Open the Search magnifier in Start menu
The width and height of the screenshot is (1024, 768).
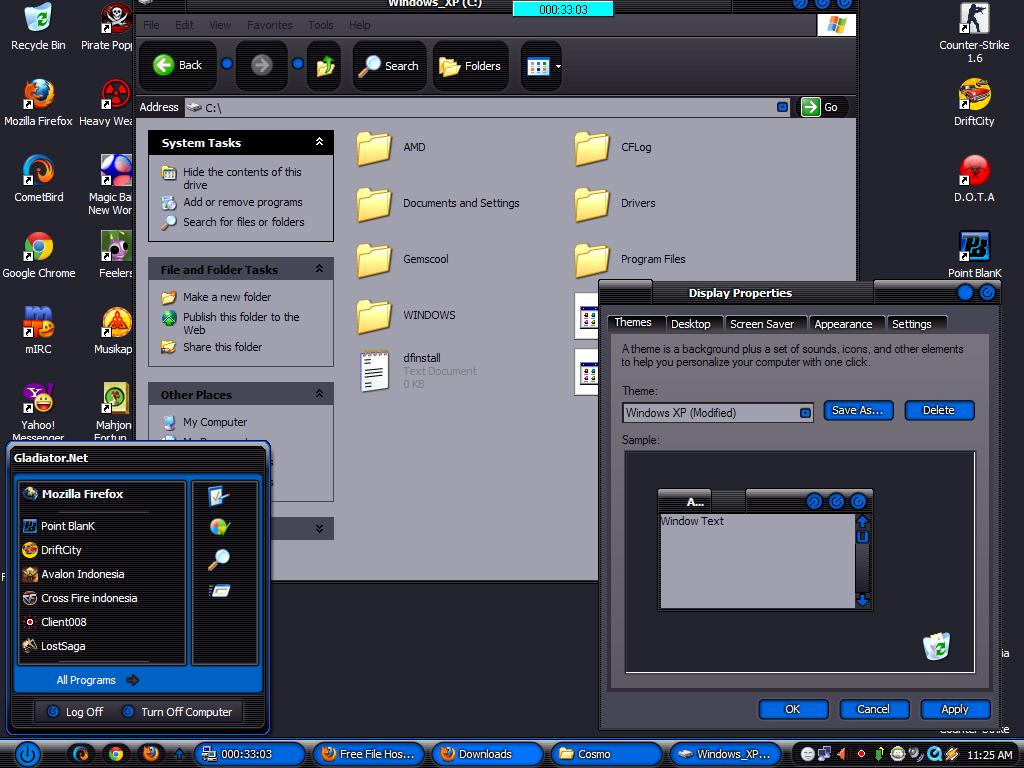pos(219,559)
